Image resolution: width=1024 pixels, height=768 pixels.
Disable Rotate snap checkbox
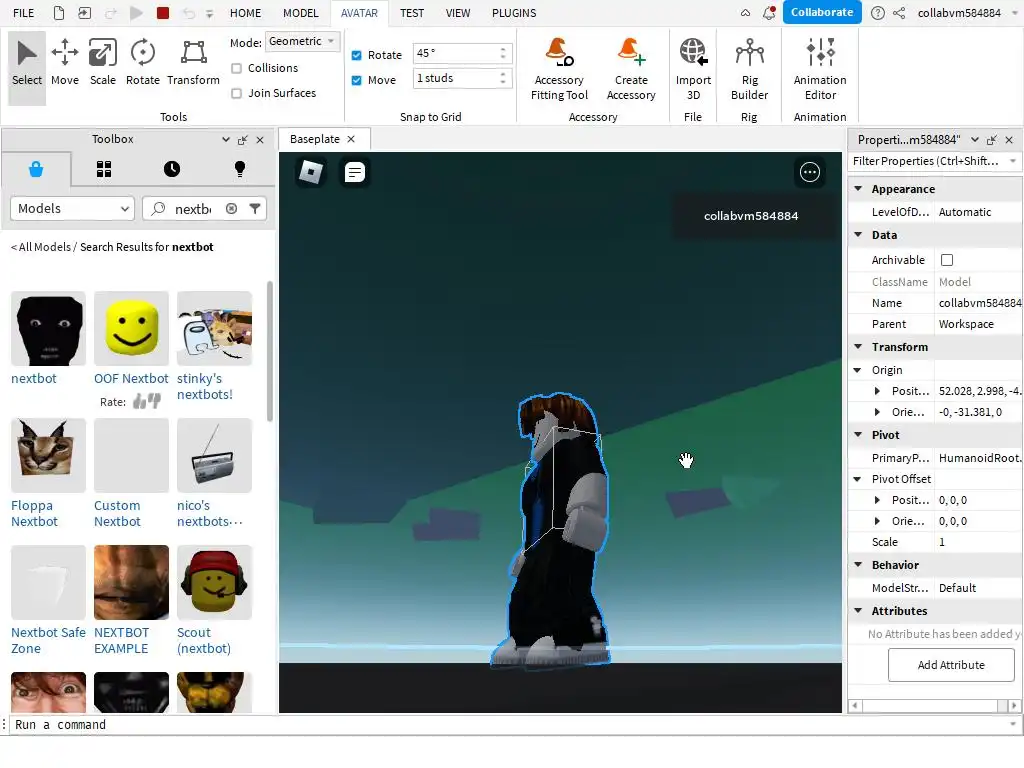[357, 56]
